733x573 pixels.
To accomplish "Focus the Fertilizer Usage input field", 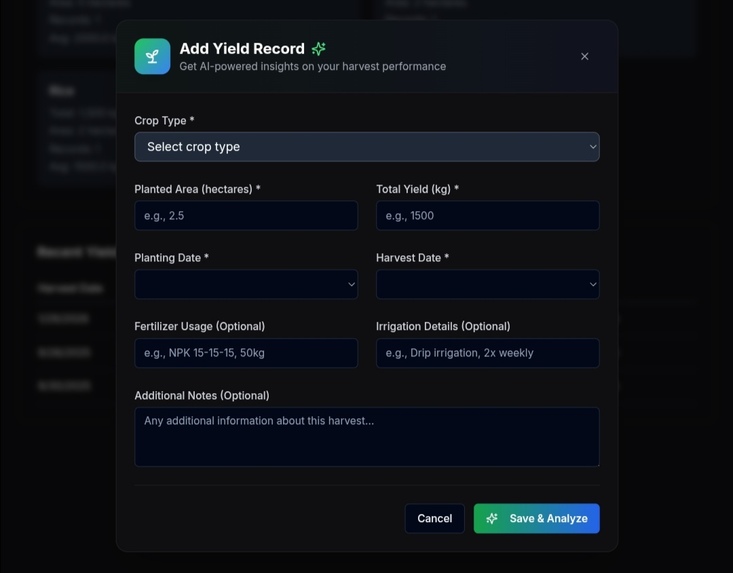I will 246,353.
